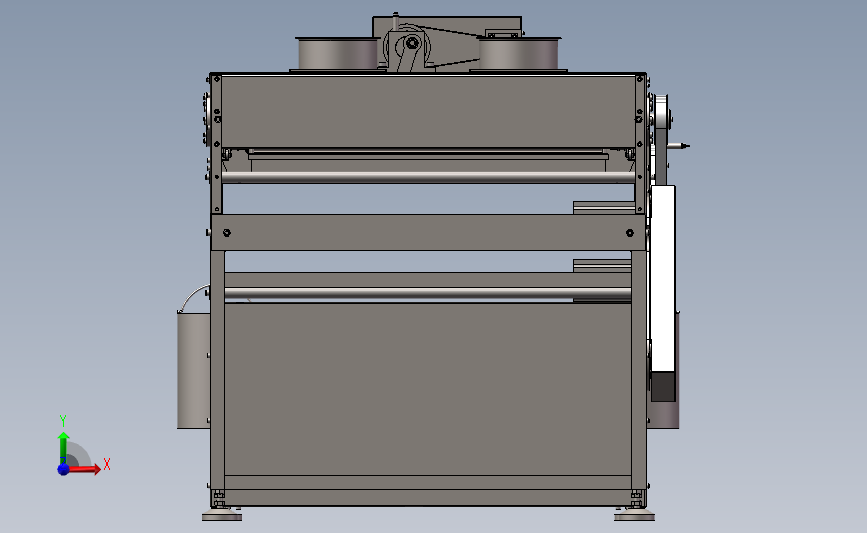Viewport: 867px width, 533px height.
Task: Click the green Y axis arrow of the triad
Action: [x=64, y=449]
